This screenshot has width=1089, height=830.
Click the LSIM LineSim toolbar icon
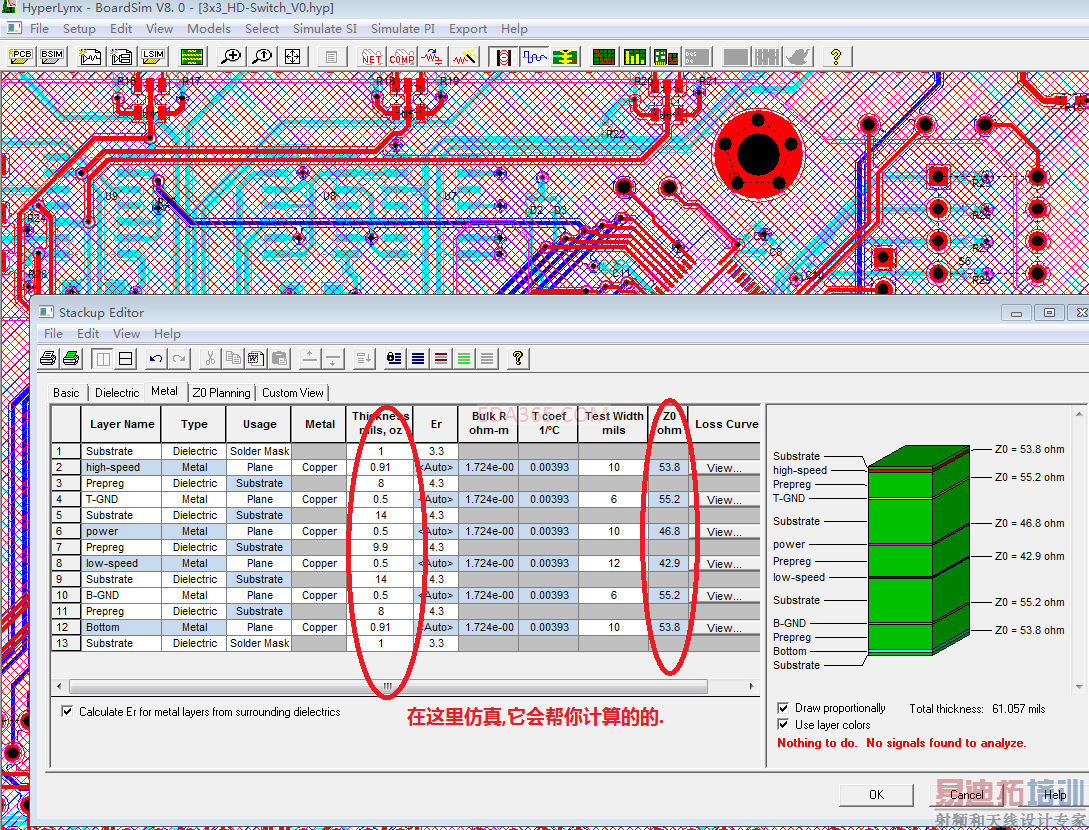point(153,57)
